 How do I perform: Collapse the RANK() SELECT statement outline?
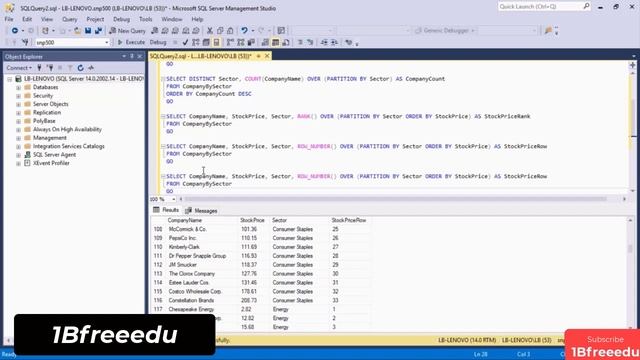tap(163, 116)
